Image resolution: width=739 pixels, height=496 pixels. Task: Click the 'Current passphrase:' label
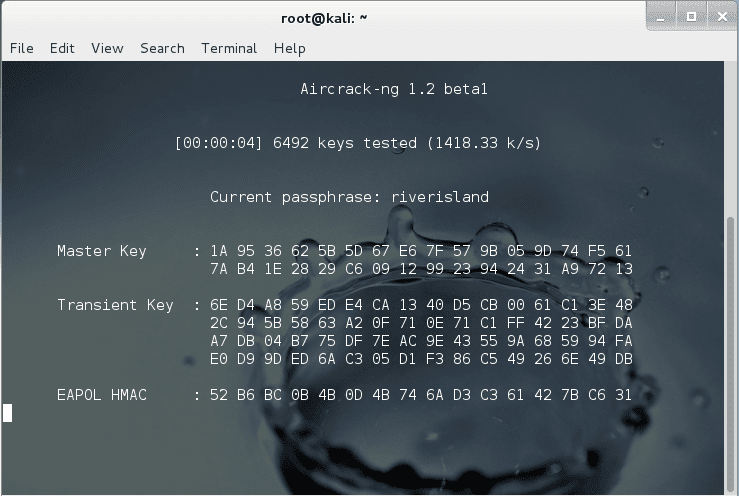[x=296, y=197]
